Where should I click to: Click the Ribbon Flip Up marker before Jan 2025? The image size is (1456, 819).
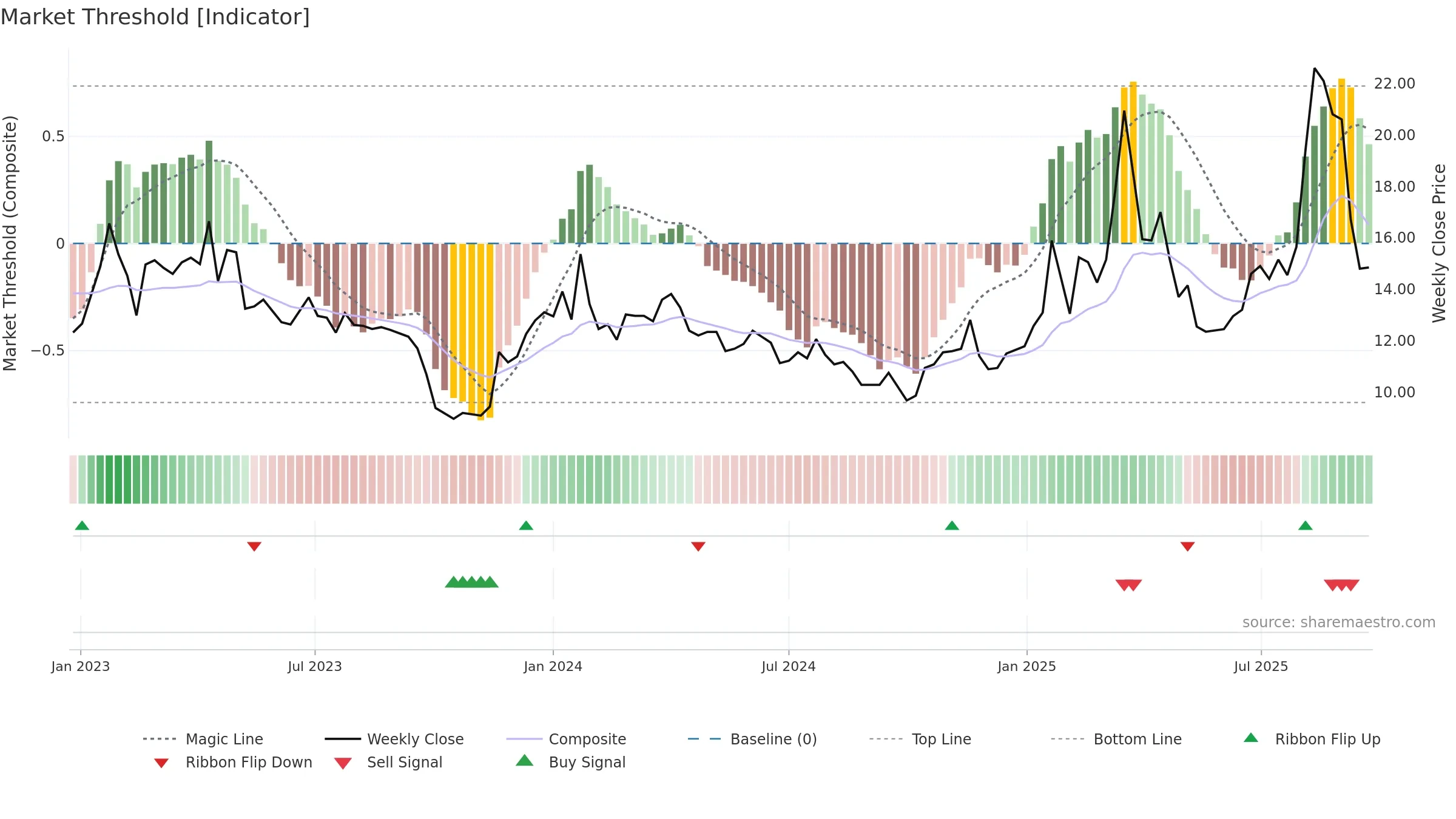click(952, 525)
